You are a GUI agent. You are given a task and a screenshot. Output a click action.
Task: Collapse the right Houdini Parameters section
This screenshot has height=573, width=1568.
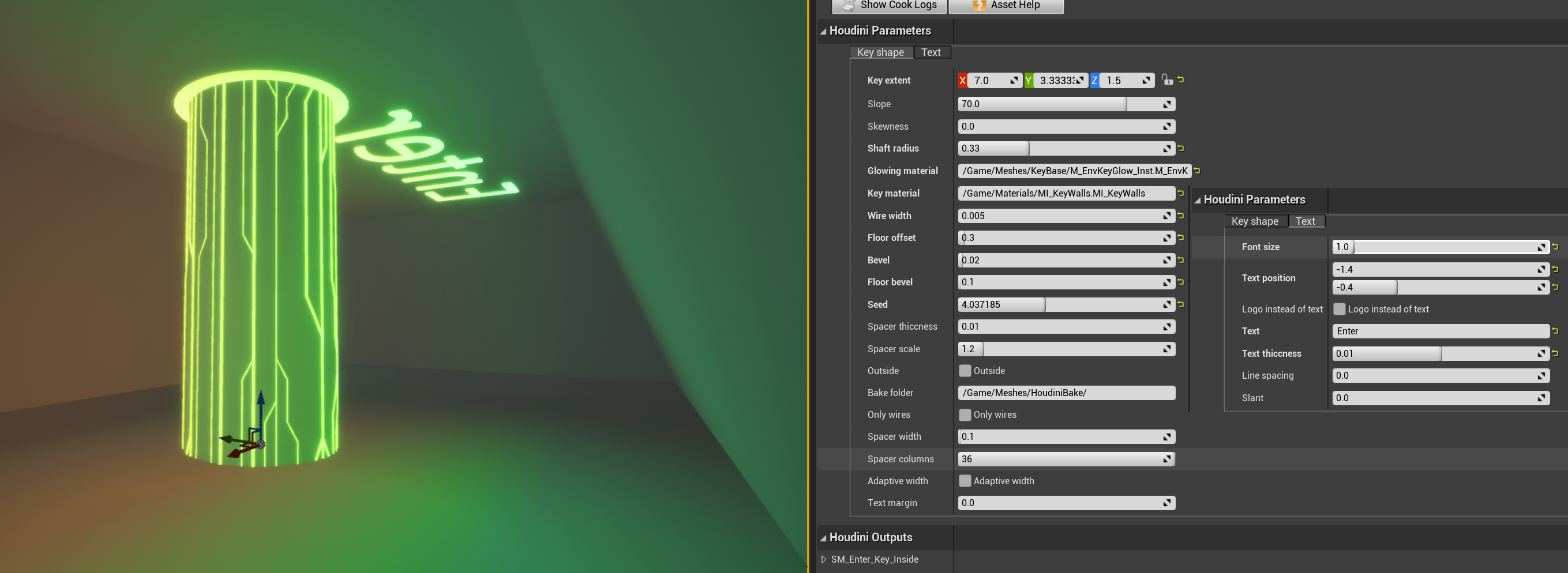(1197, 200)
